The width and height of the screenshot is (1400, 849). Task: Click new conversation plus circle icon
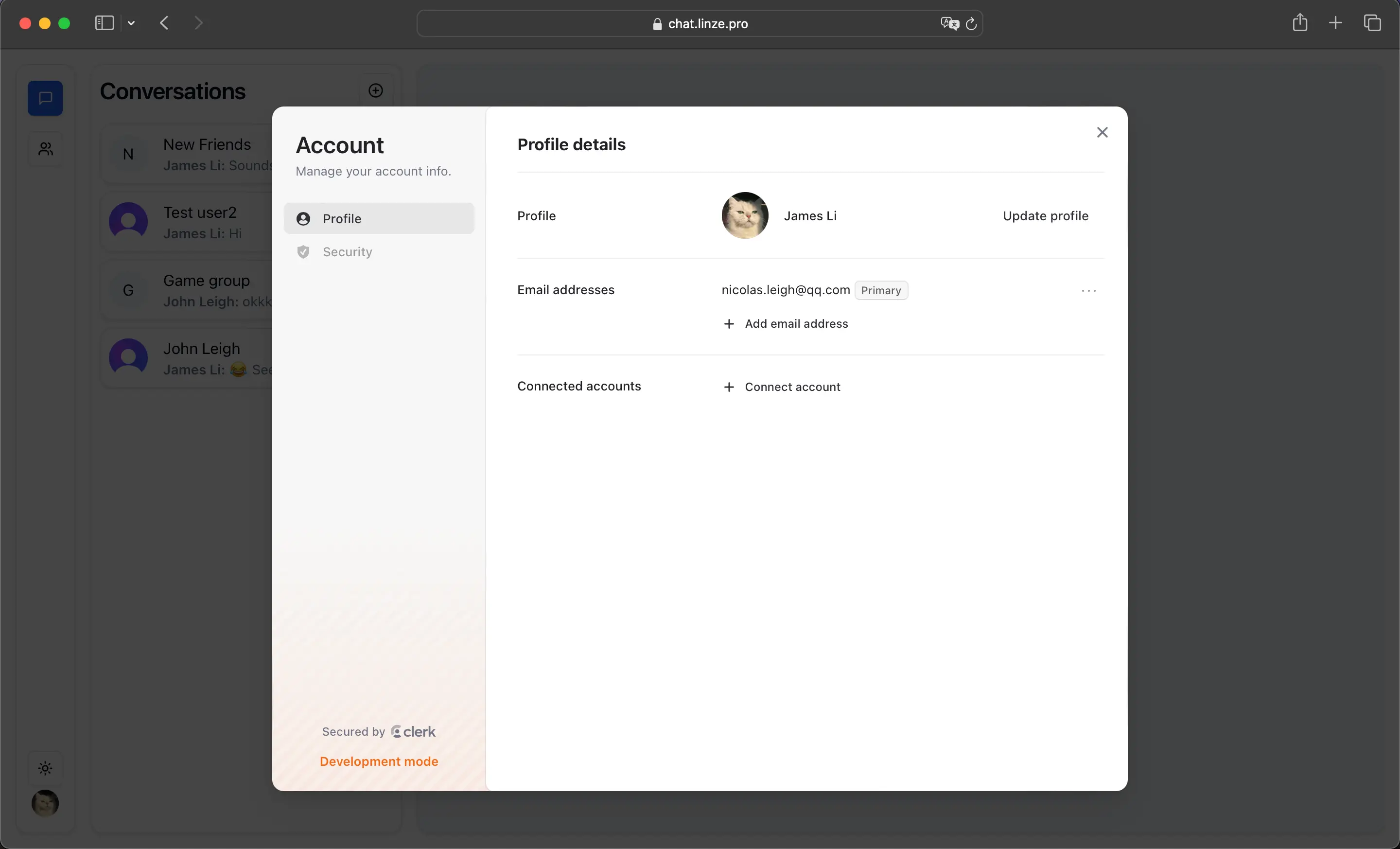click(376, 91)
